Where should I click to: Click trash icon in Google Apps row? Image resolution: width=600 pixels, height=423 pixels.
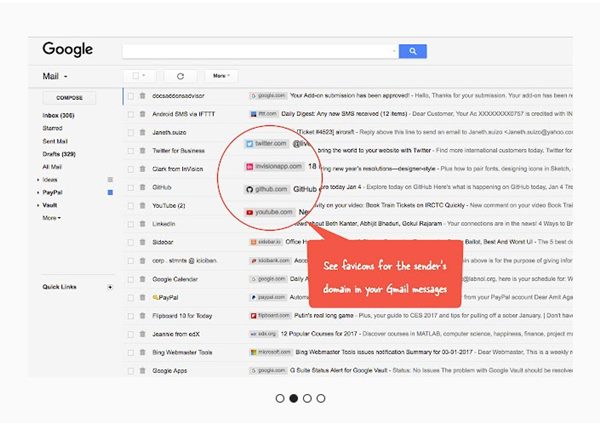142,371
